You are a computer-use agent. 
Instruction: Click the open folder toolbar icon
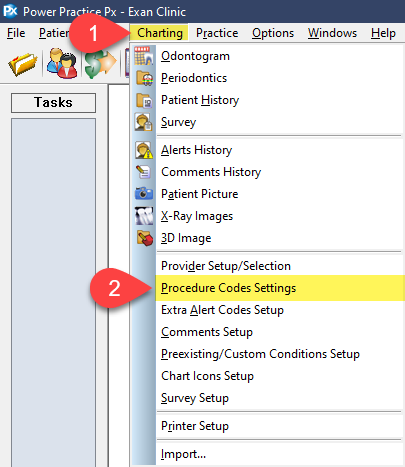tap(22, 64)
